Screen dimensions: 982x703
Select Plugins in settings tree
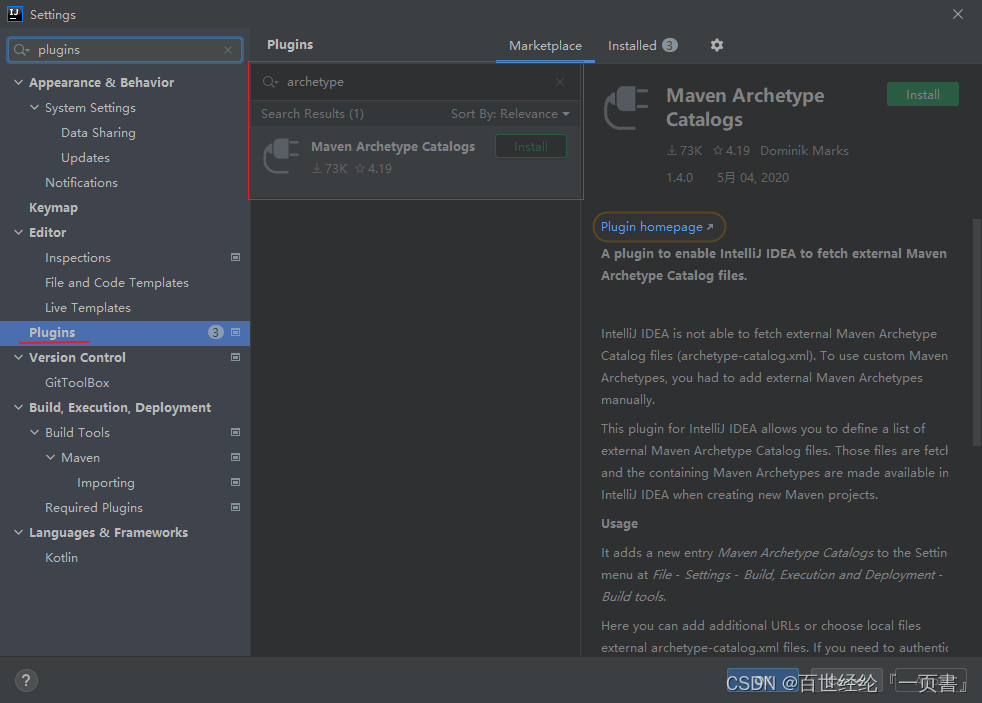tap(125, 332)
